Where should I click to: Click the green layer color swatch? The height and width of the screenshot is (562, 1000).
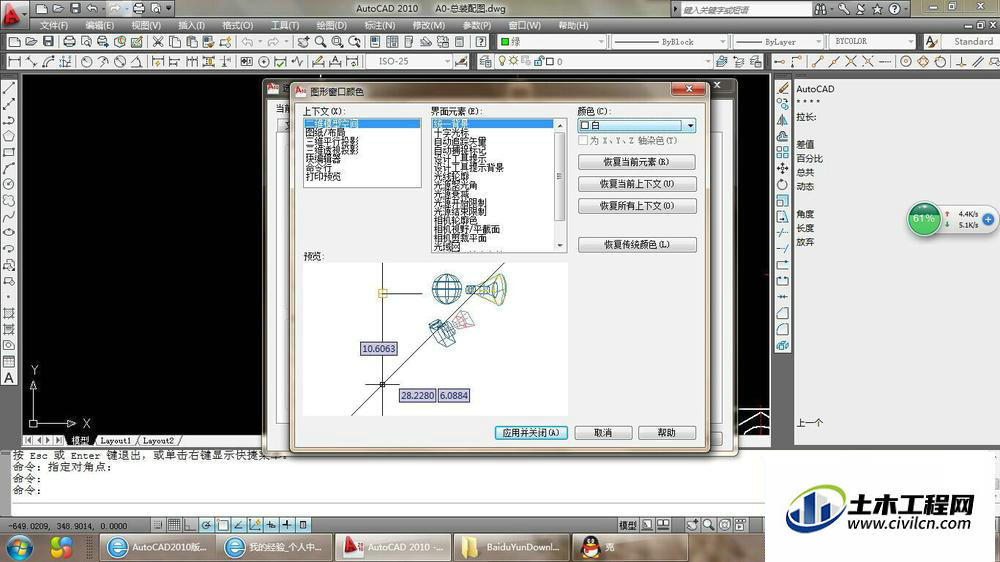(x=504, y=41)
